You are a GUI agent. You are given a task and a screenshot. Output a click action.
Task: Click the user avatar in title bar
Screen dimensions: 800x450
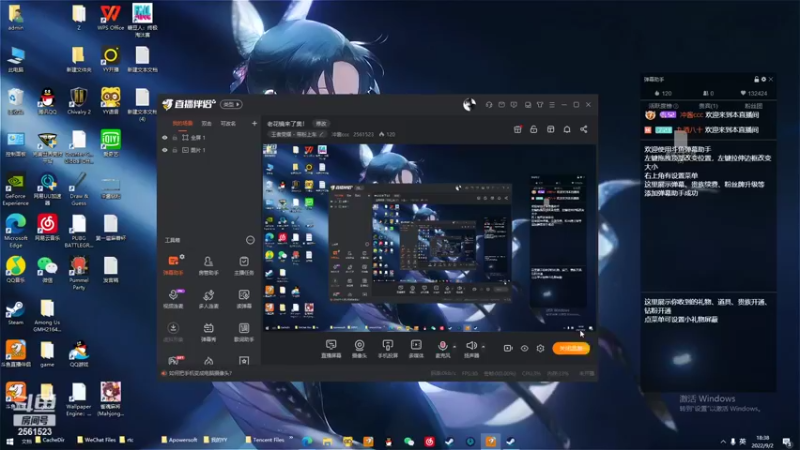tap(469, 105)
